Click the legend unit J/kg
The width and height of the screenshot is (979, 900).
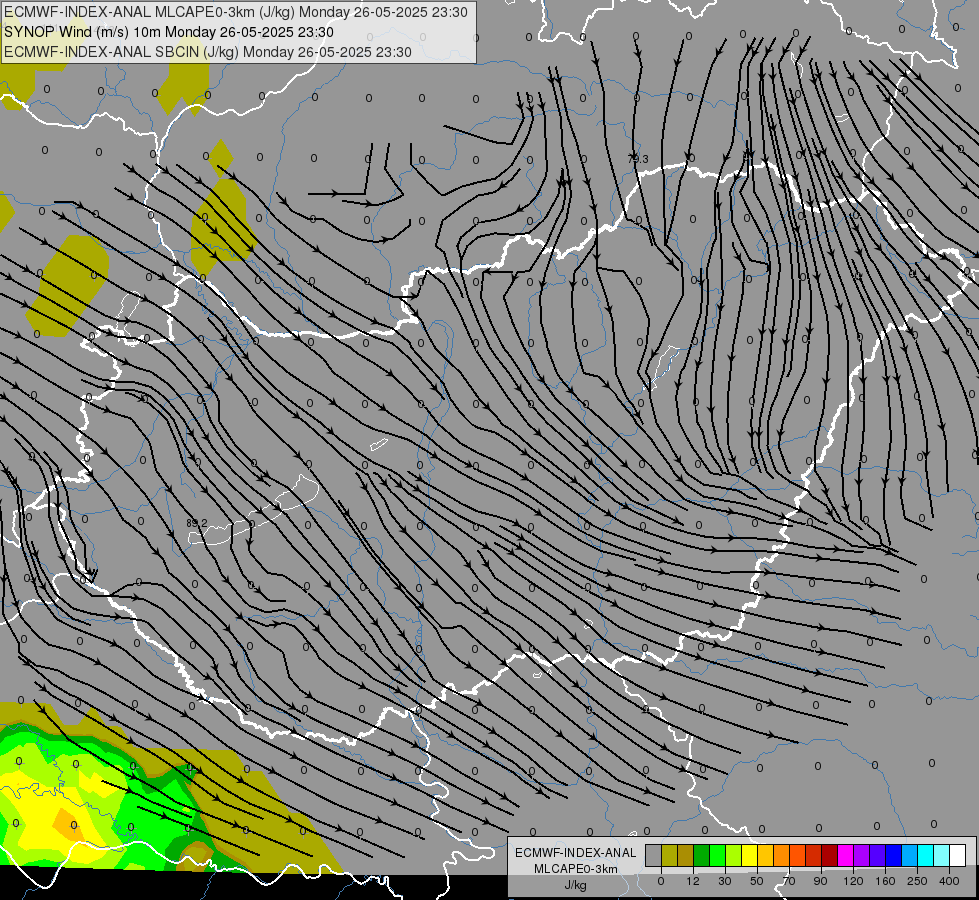click(x=575, y=885)
